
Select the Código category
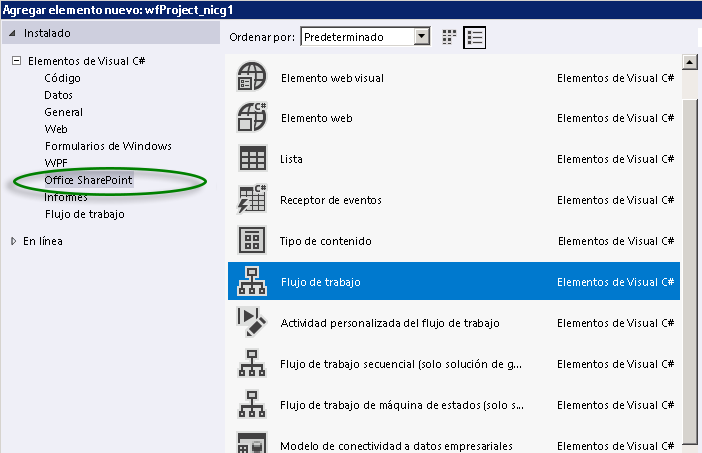tap(62, 78)
